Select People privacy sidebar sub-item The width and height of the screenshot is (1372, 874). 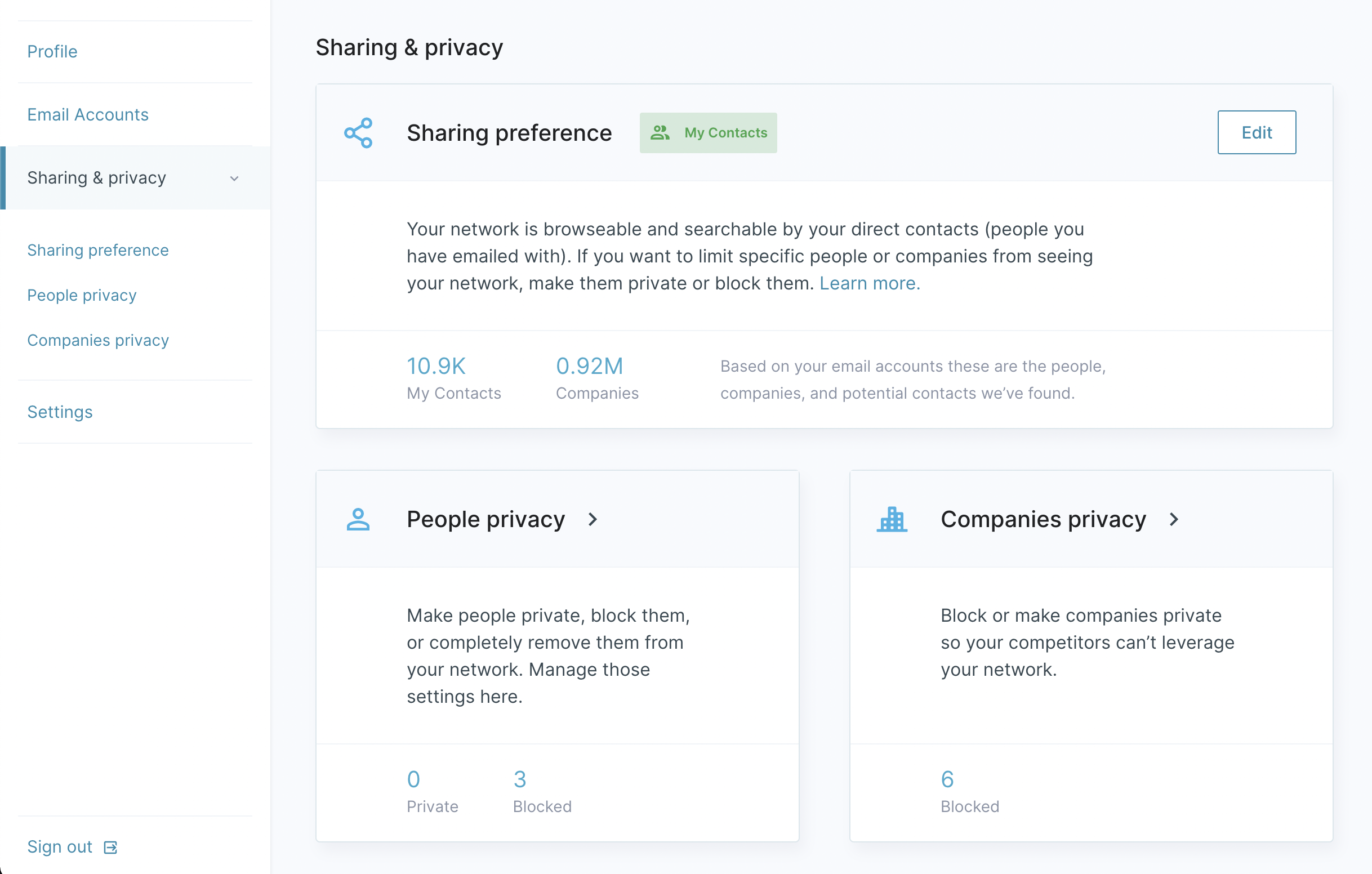[82, 295]
